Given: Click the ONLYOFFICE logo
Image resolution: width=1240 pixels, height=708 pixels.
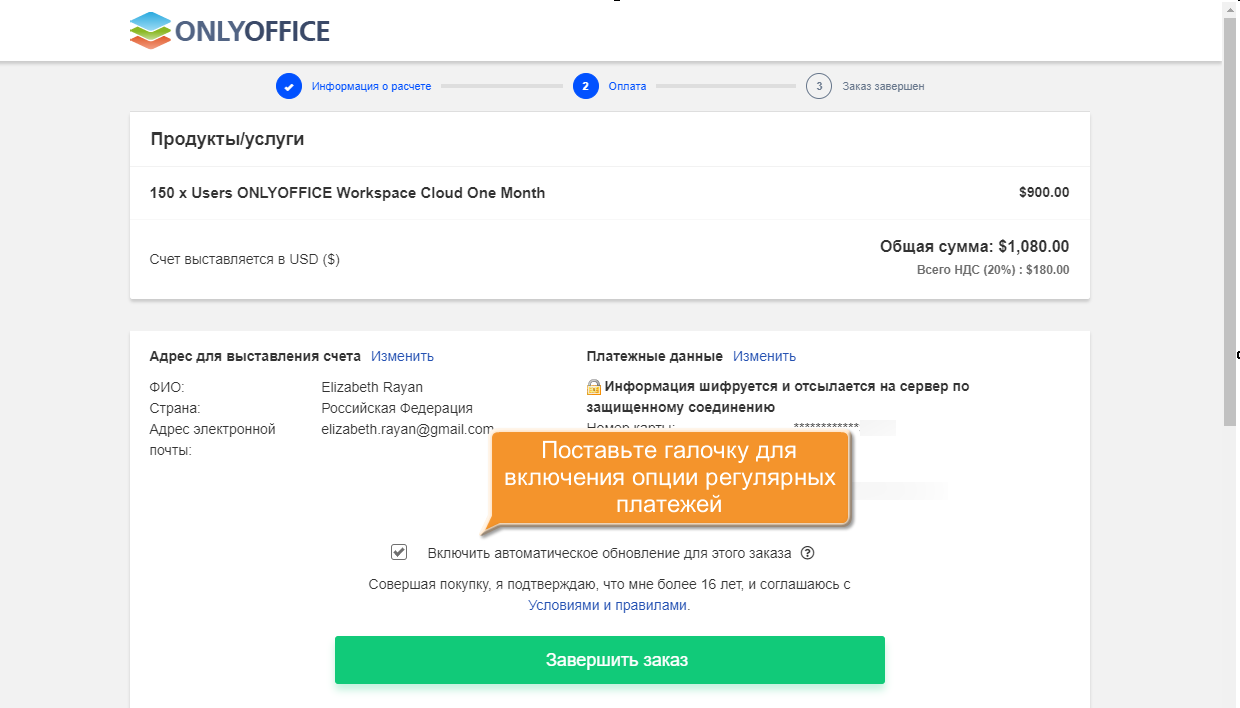Looking at the screenshot, I should (230, 30).
